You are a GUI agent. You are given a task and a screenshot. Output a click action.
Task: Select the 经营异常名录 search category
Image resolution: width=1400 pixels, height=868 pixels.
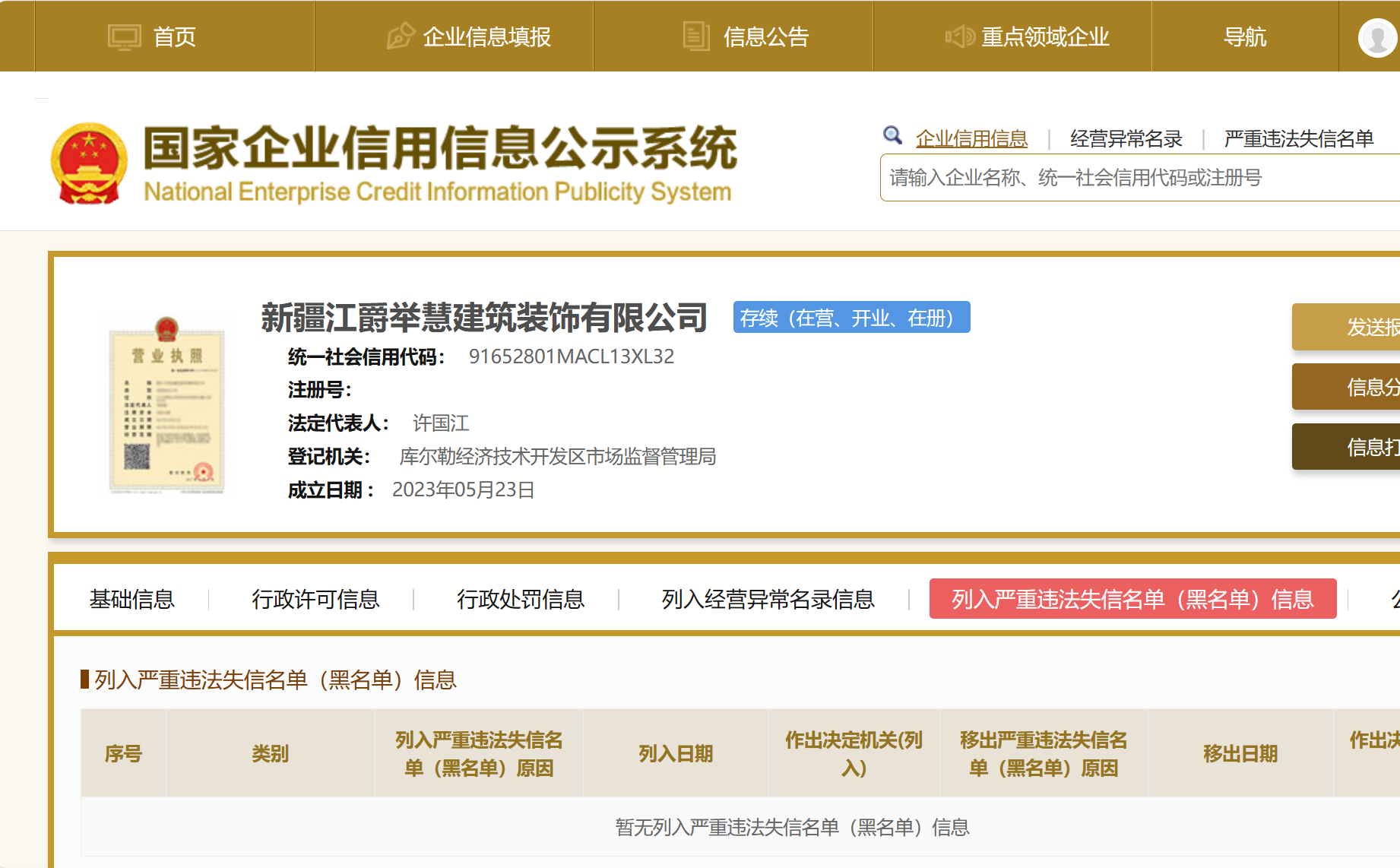[x=1126, y=138]
